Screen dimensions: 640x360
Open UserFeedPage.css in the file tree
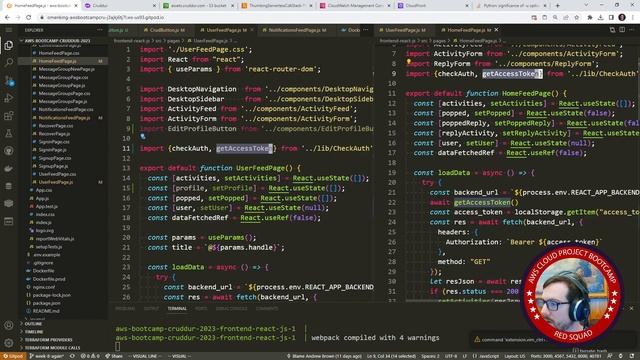tap(57, 174)
